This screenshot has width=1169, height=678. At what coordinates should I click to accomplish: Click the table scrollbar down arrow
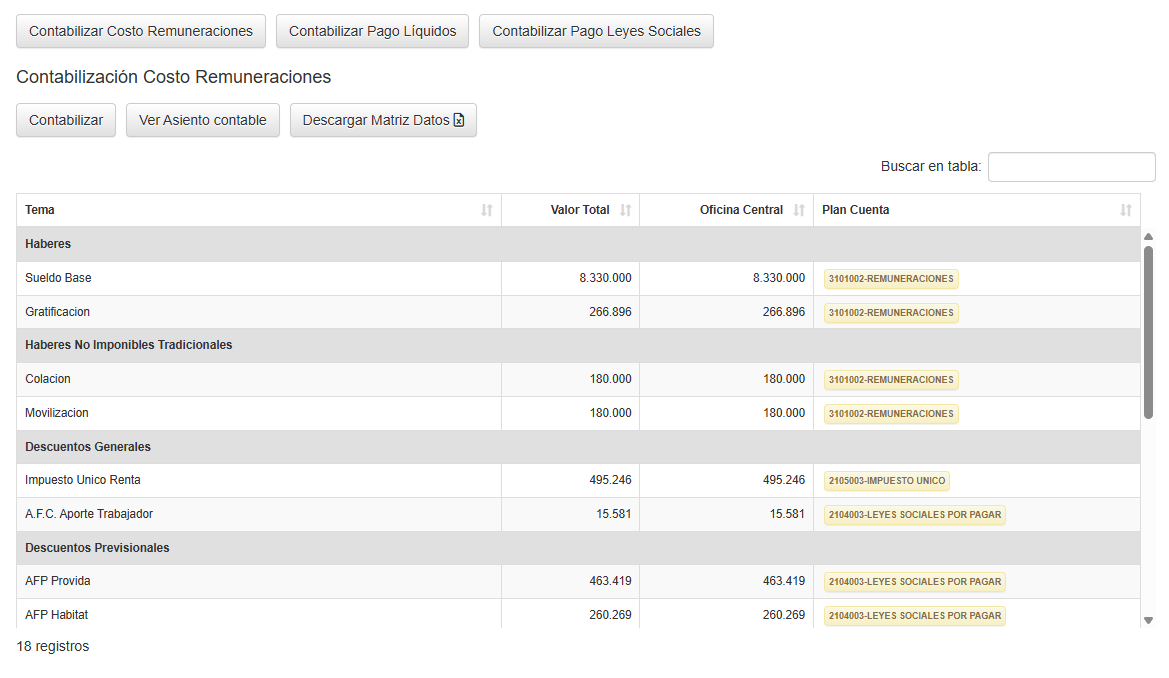coord(1149,620)
